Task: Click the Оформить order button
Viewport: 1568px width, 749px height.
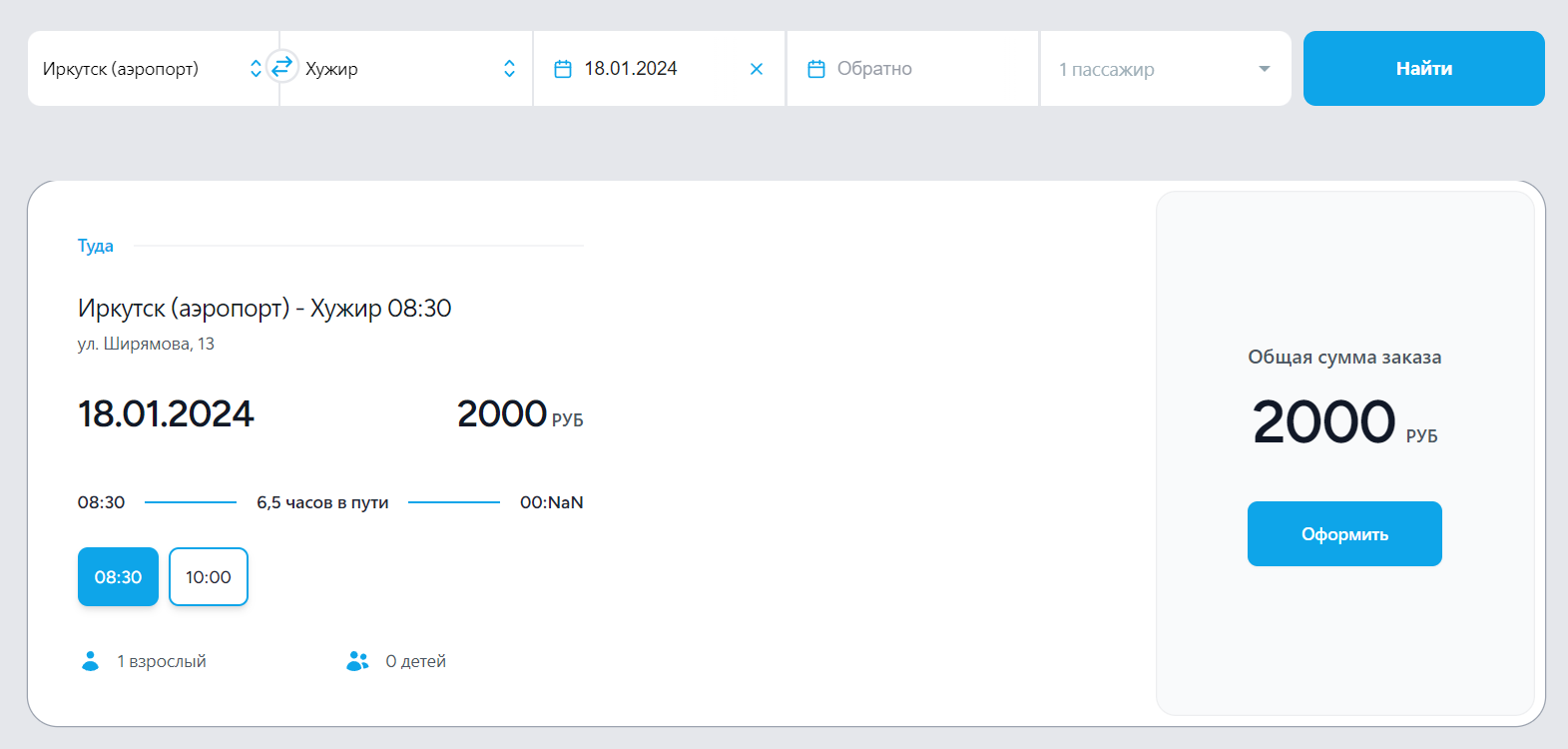Action: click(1344, 533)
